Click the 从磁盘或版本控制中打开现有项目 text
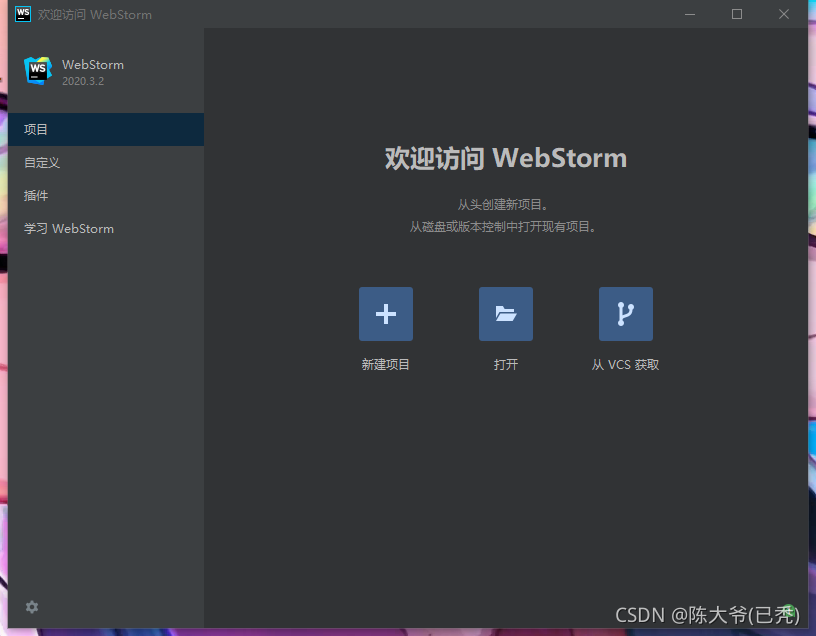This screenshot has height=636, width=816. 503,227
